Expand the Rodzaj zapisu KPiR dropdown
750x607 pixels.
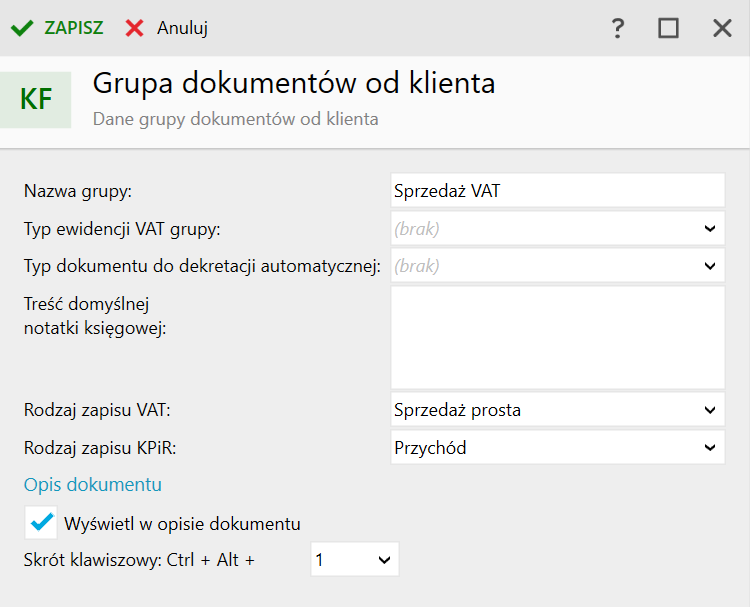click(x=709, y=447)
